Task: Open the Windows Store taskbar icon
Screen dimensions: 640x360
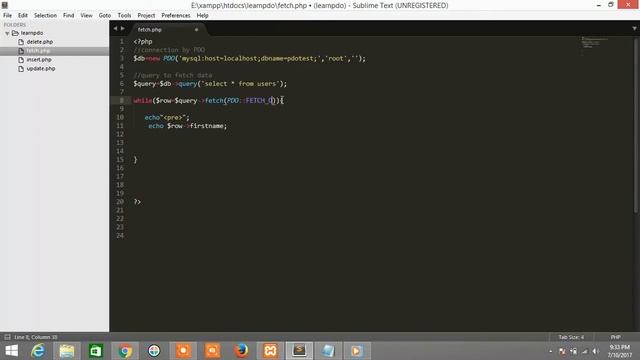Action: 96,351
